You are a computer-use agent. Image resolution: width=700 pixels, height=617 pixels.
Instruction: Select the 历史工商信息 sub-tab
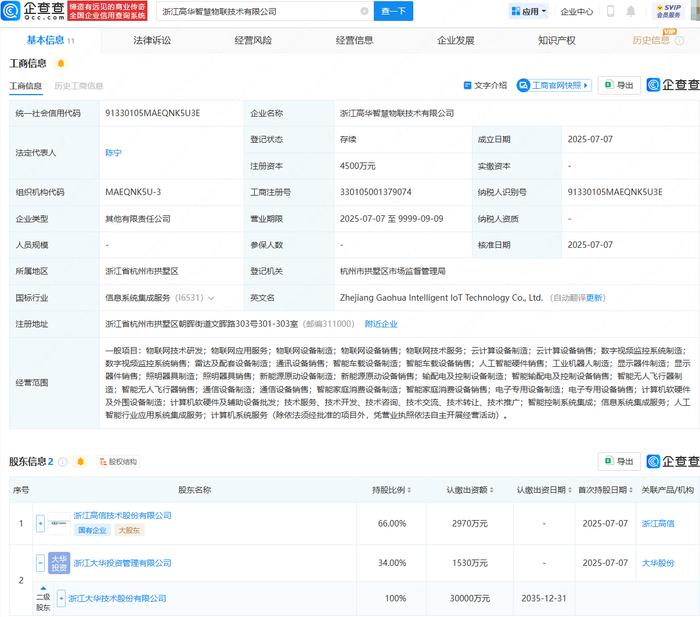click(79, 86)
